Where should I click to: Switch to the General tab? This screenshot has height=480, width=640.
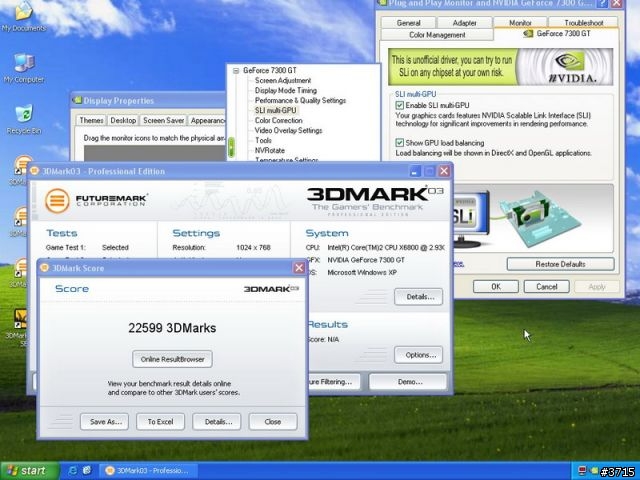[x=408, y=23]
